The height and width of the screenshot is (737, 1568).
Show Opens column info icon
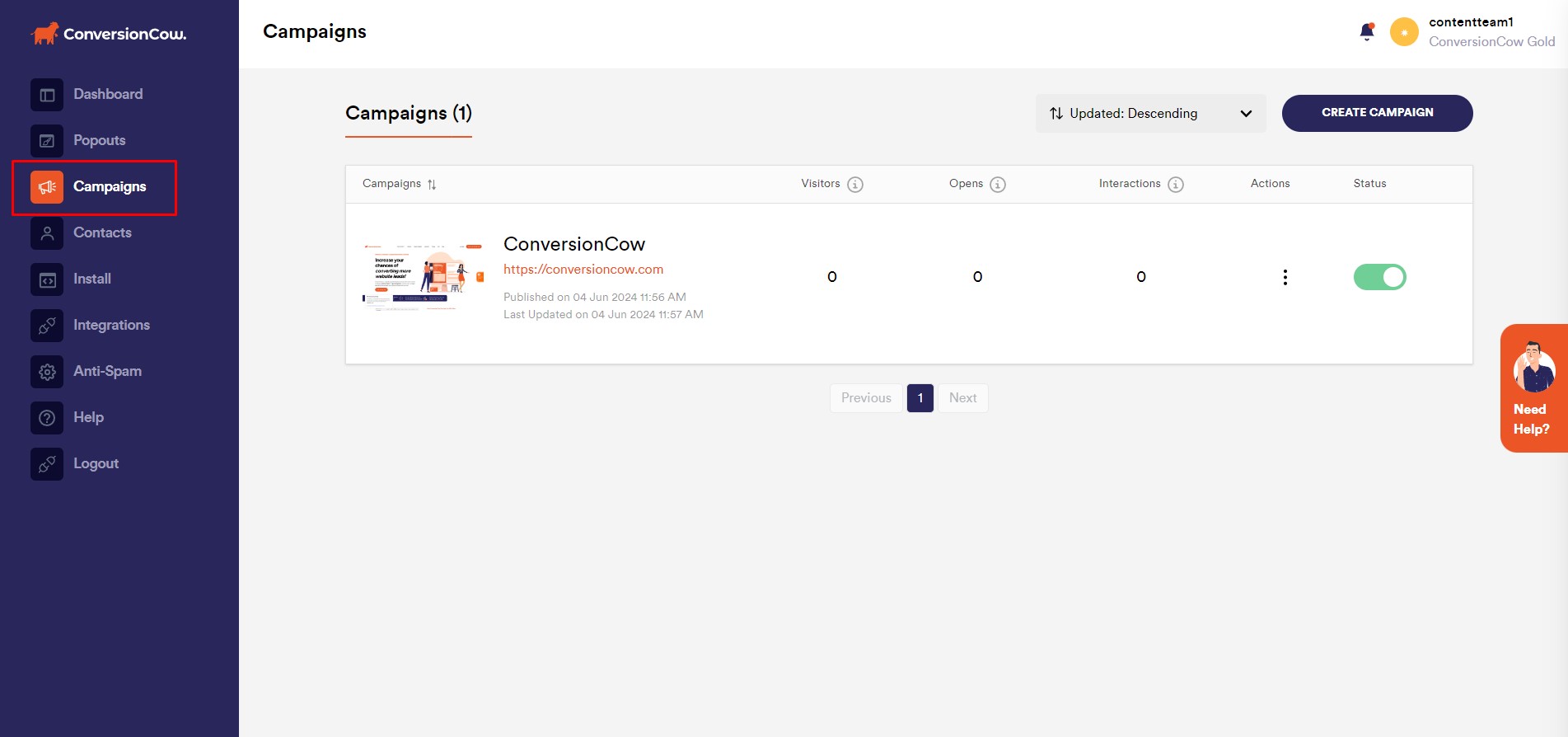click(x=998, y=185)
